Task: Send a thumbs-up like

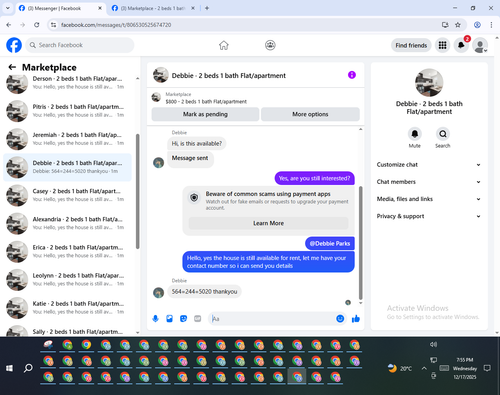Action: 356,319
